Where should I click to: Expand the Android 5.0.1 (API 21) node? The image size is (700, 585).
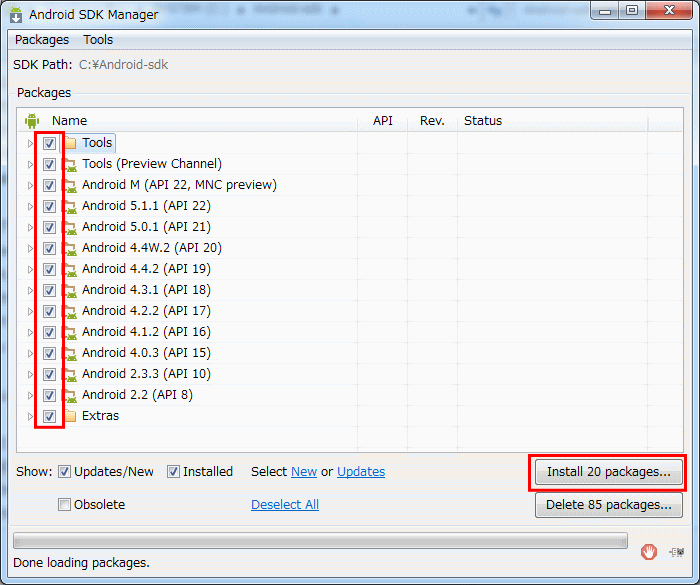tap(30, 227)
